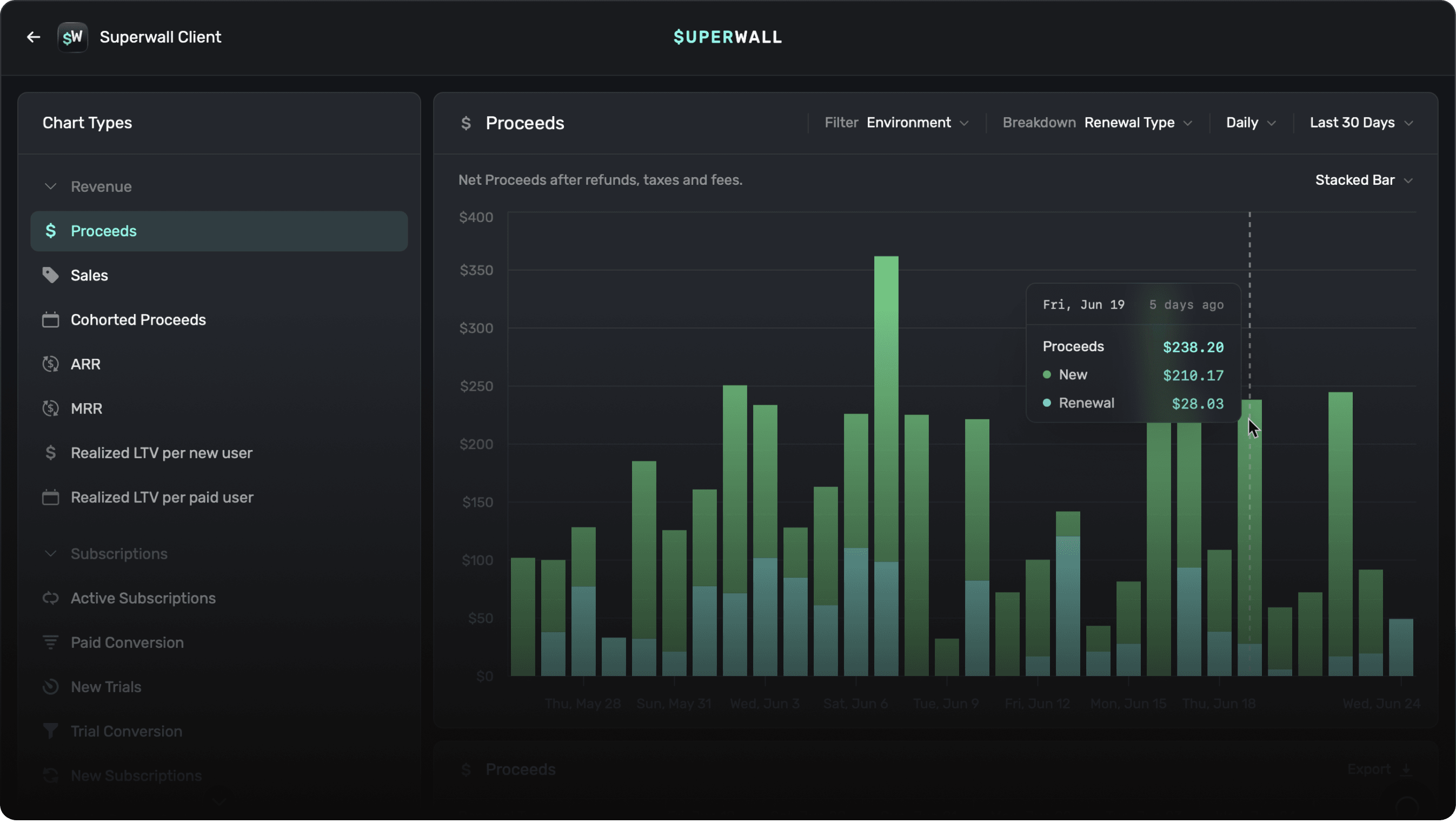Click the dollar icon beside Proceeds chart title
The image size is (1456, 837).
click(x=466, y=123)
